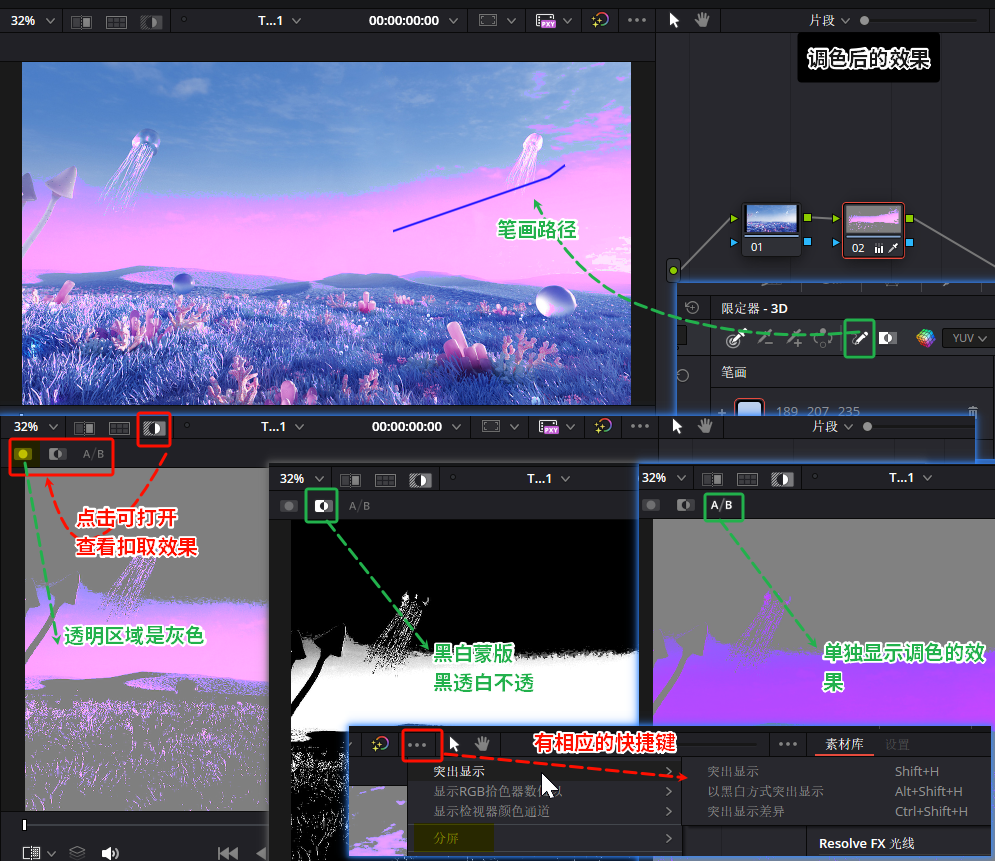Click the rainbow color cube icon

coord(926,338)
